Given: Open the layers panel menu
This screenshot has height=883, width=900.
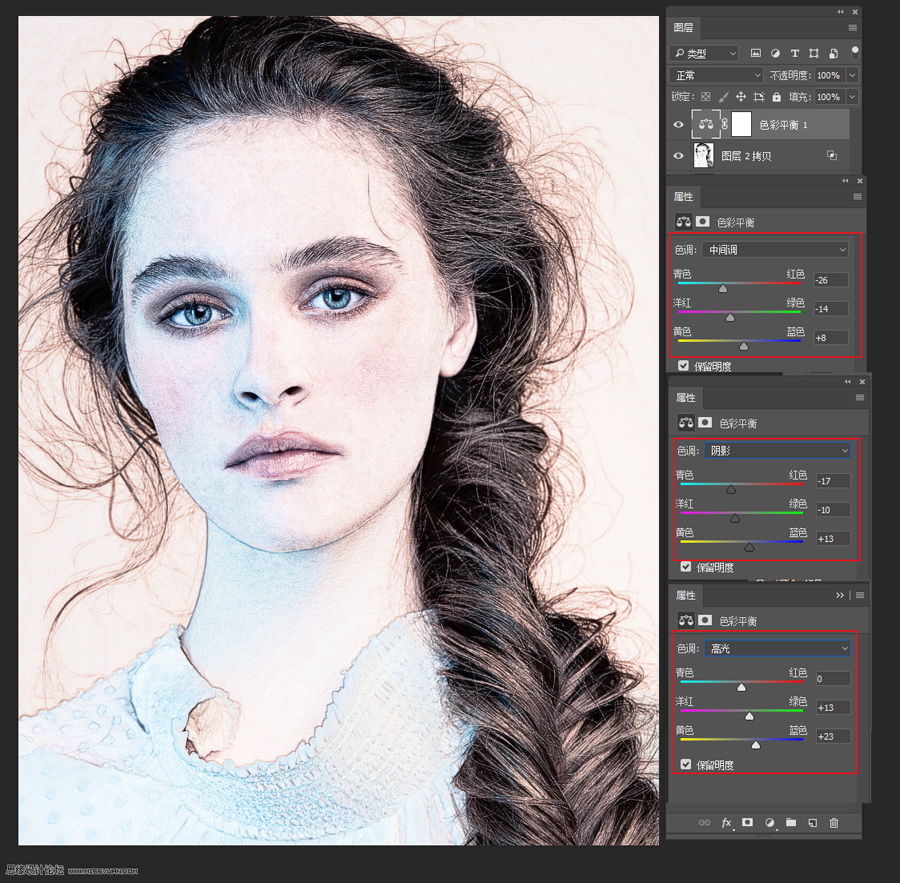Looking at the screenshot, I should (853, 28).
